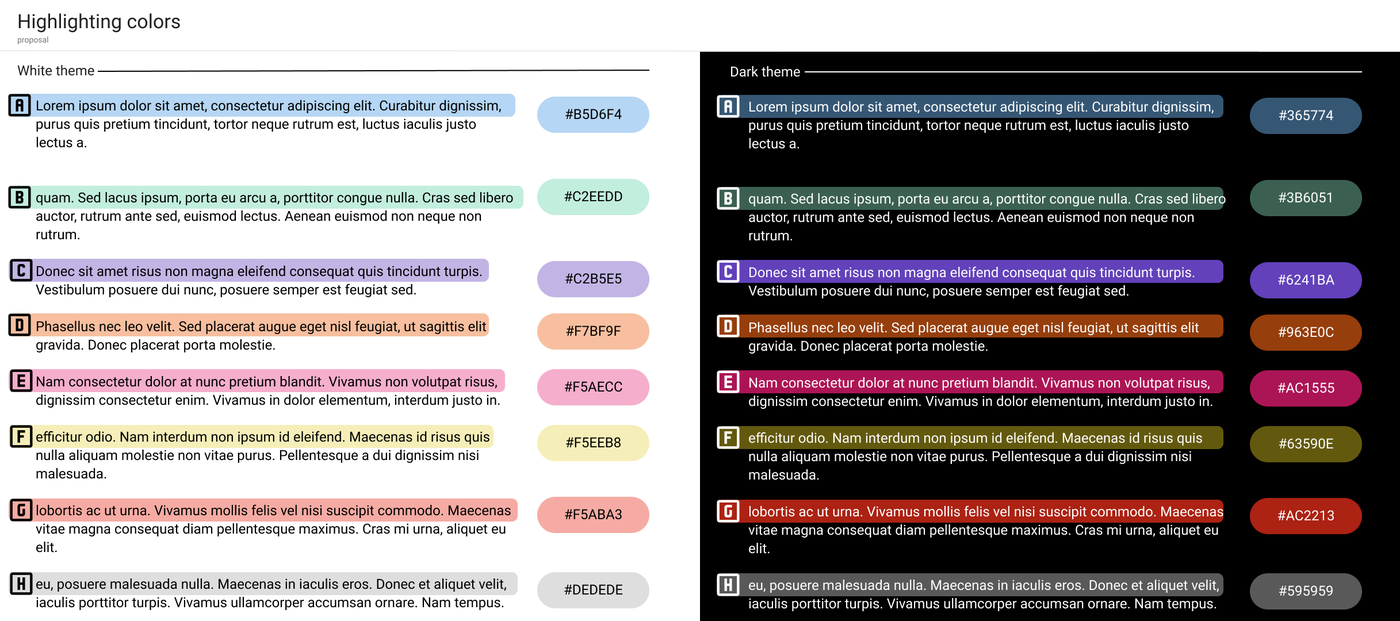The image size is (1400, 621).
Task: Click the 'proposal' subtitle text
Action: pos(33,40)
